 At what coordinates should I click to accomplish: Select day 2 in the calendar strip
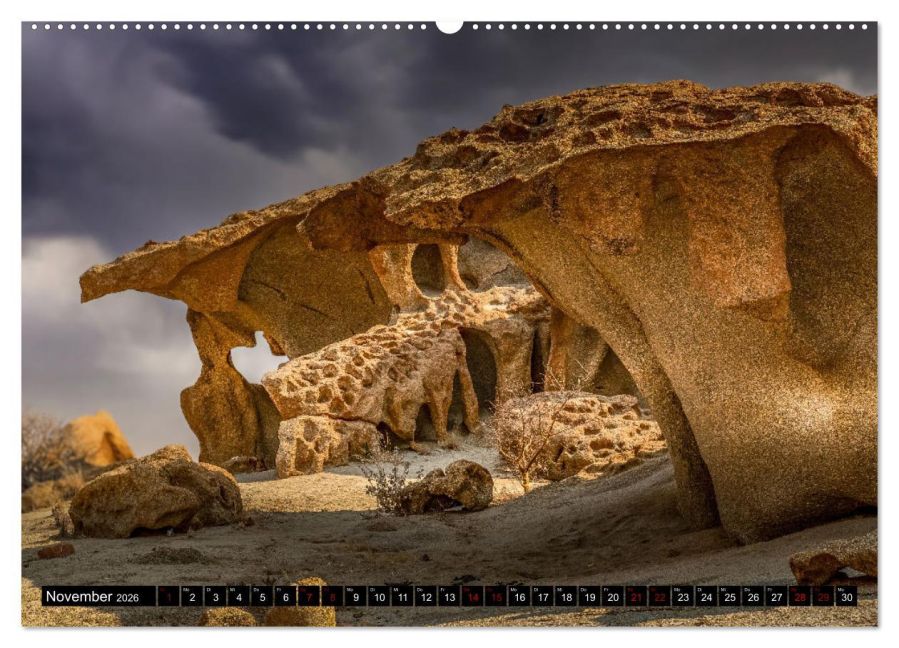pyautogui.click(x=192, y=597)
